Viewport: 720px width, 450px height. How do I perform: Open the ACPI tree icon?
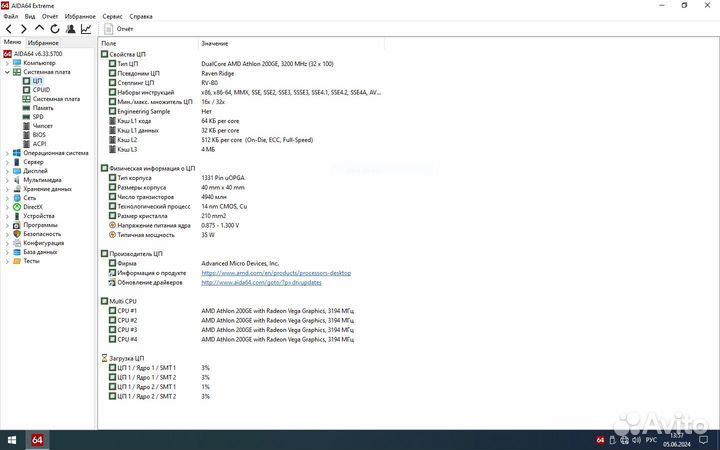pyautogui.click(x=26, y=144)
